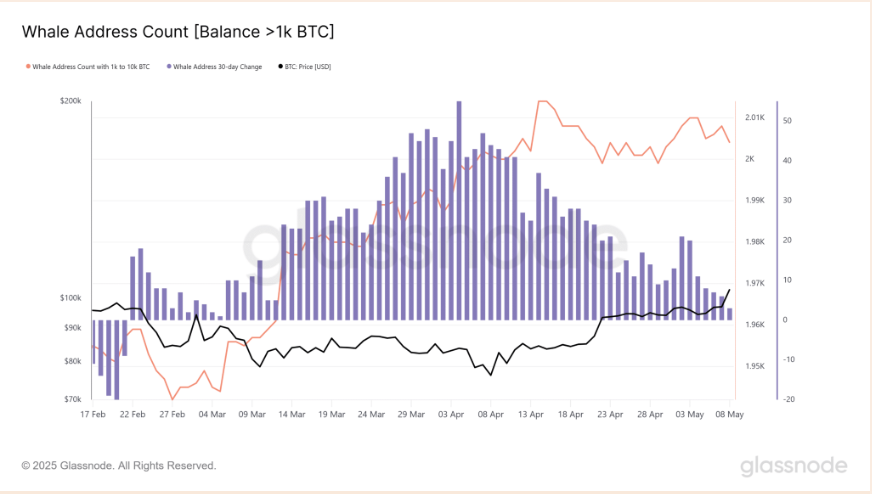This screenshot has width=872, height=494.
Task: Click the 03 Apr date tick label
Action: point(452,412)
